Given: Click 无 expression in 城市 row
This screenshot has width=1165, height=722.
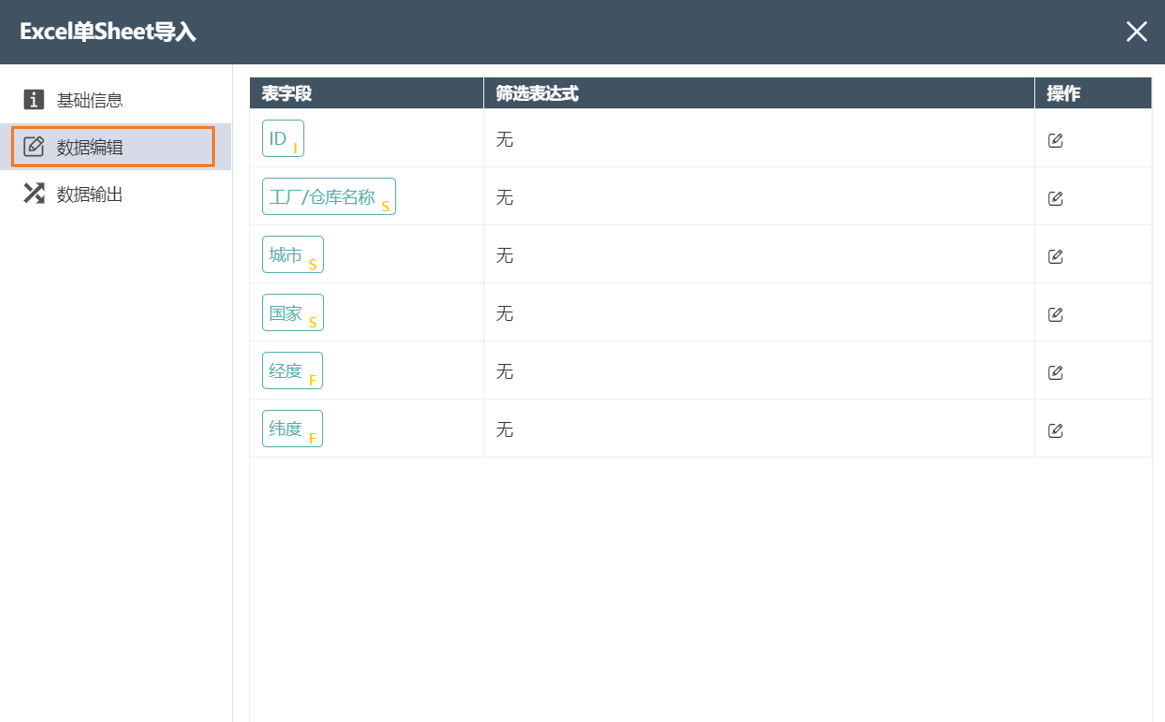Looking at the screenshot, I should [x=504, y=256].
